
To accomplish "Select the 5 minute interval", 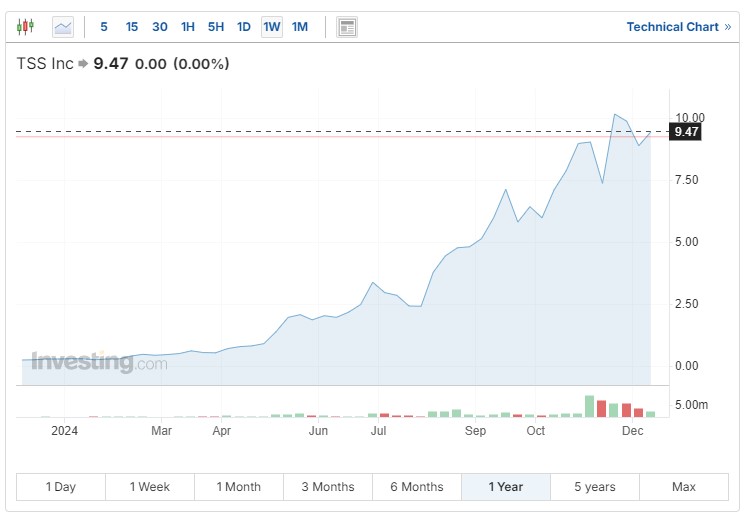I will [104, 27].
